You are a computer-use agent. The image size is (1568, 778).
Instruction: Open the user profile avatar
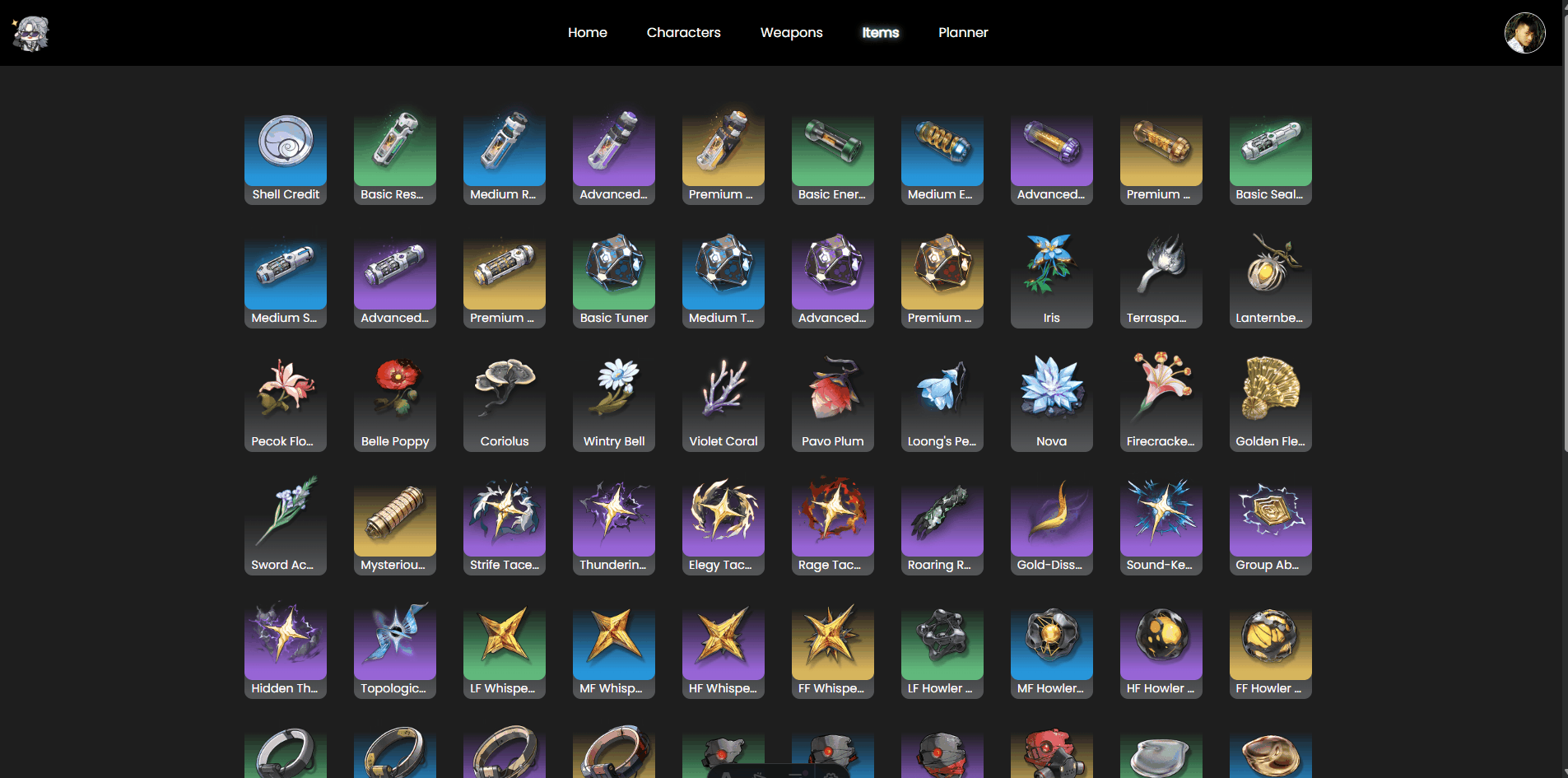click(x=1524, y=33)
